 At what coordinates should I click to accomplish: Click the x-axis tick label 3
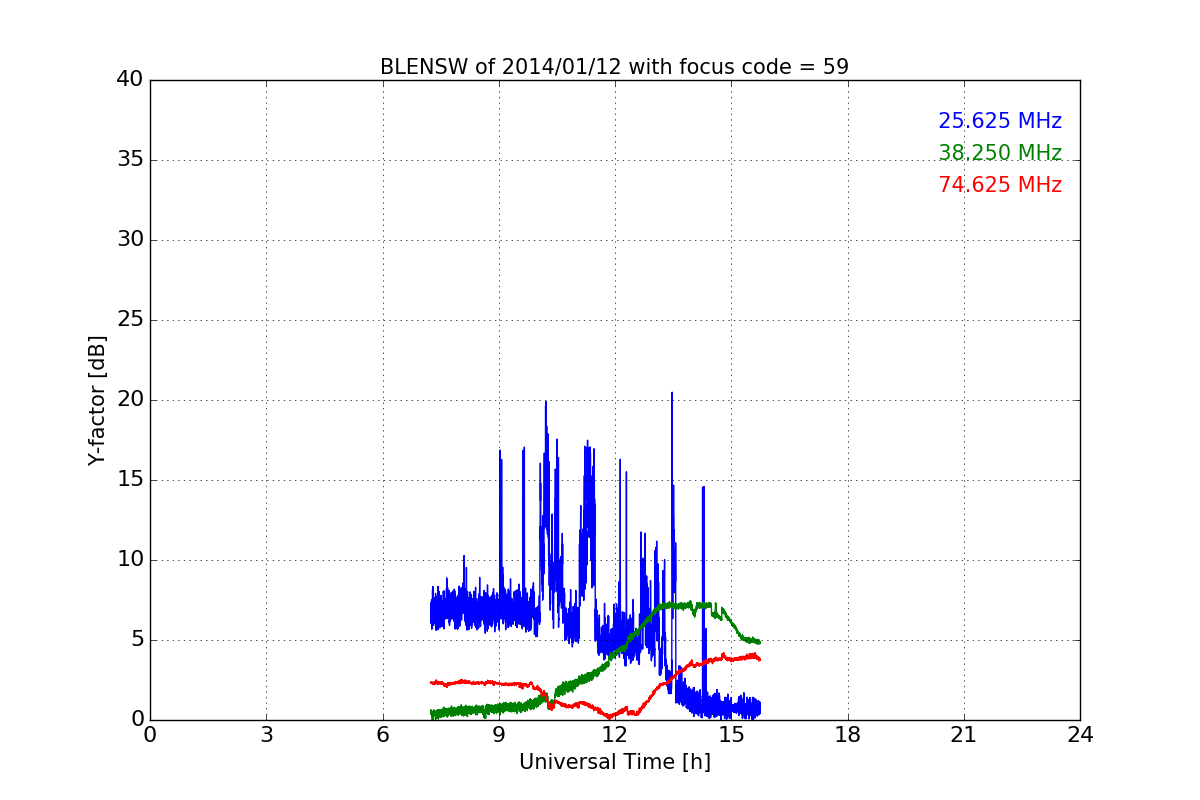266,735
